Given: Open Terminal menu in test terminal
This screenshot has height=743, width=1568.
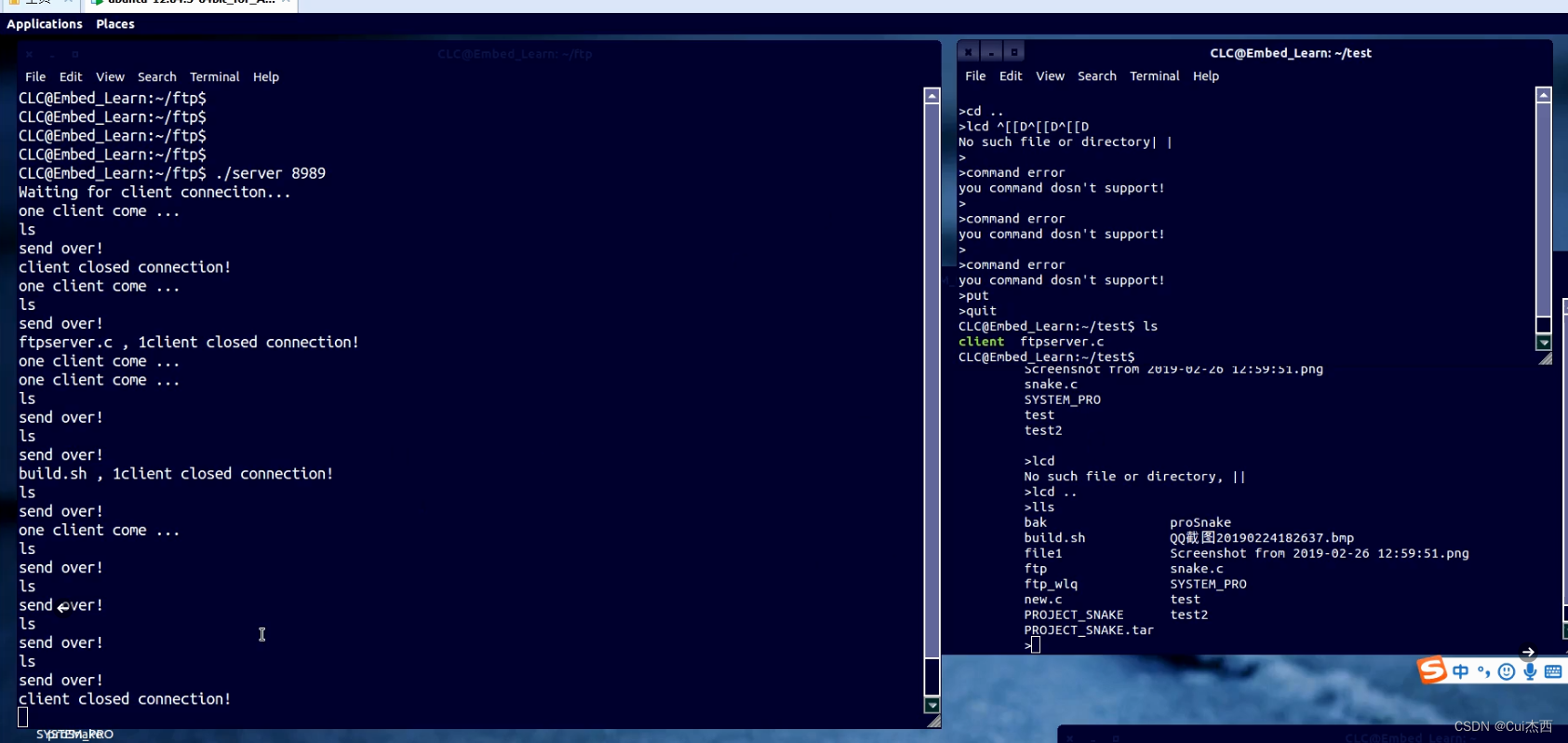Looking at the screenshot, I should (1155, 75).
